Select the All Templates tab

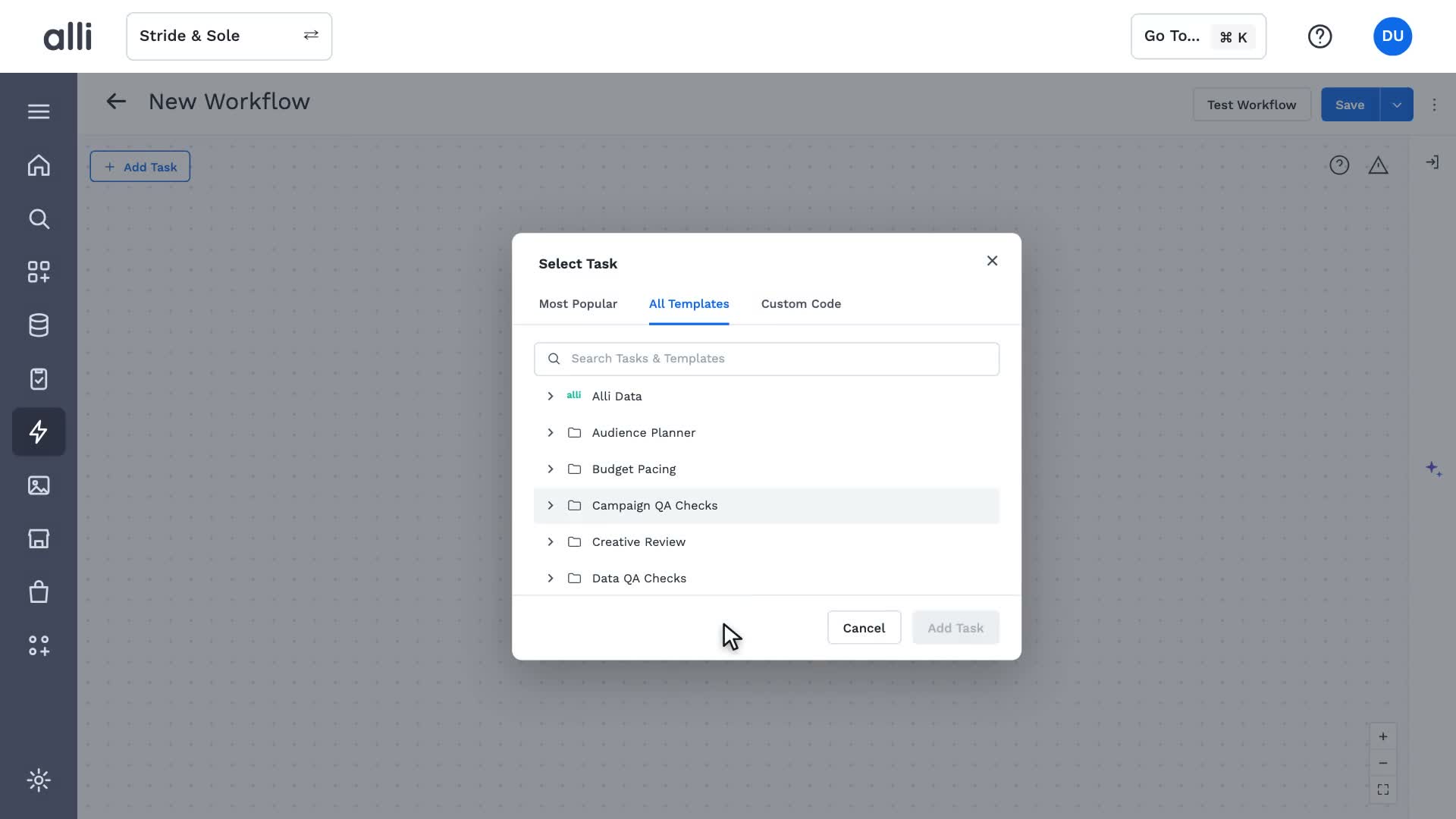pyautogui.click(x=689, y=303)
